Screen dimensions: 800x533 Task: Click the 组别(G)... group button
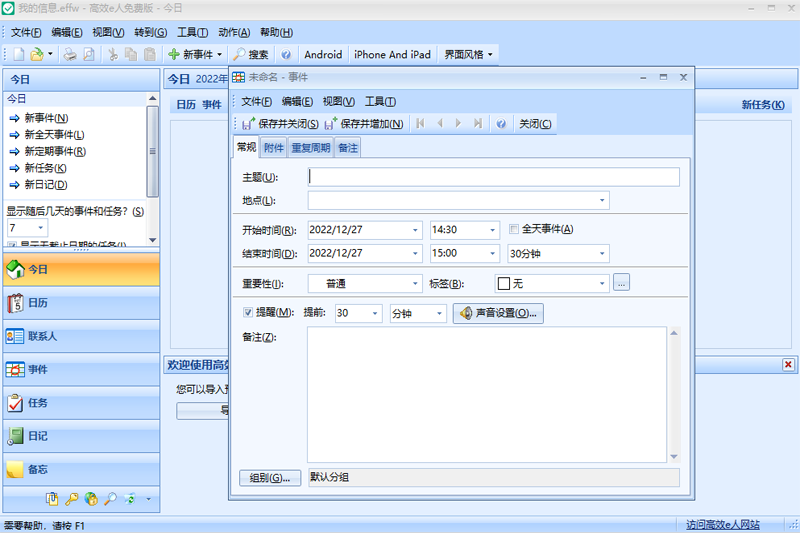[270, 478]
